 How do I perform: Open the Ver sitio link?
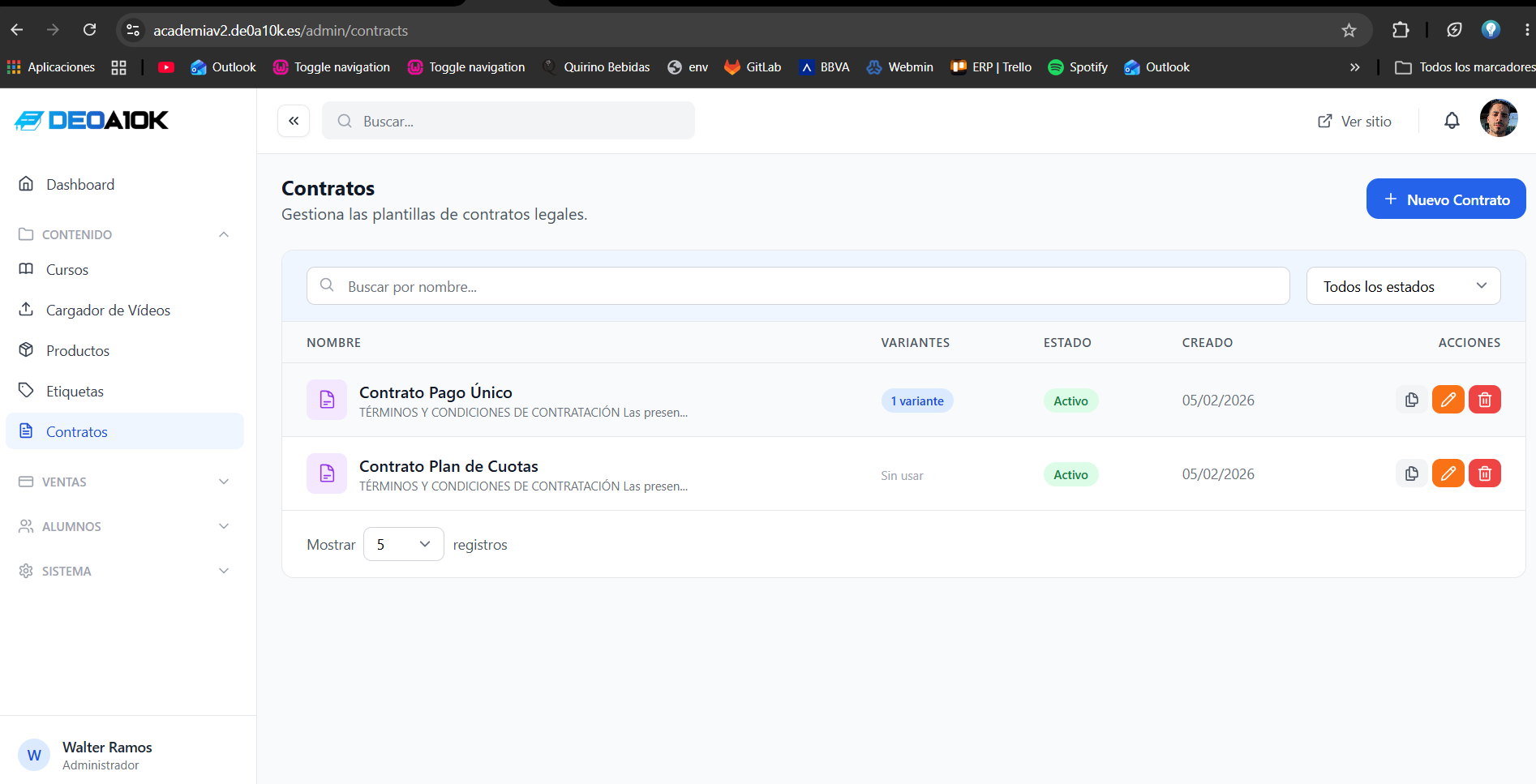click(x=1354, y=121)
